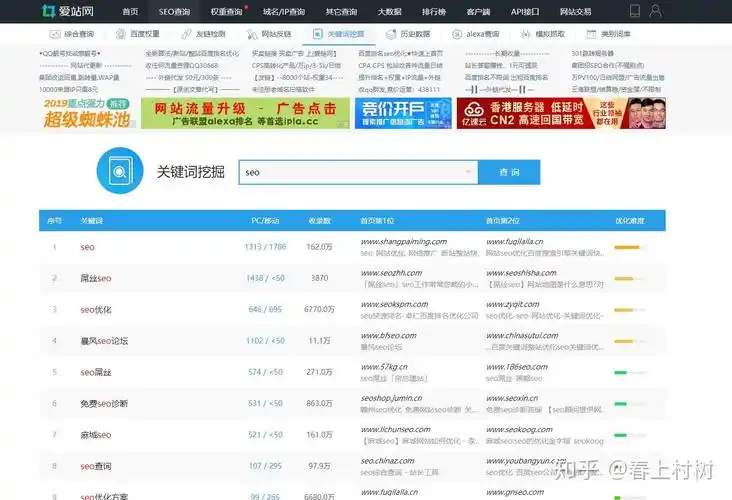Click the green difficulty bar for seo黑丝

[630, 373]
